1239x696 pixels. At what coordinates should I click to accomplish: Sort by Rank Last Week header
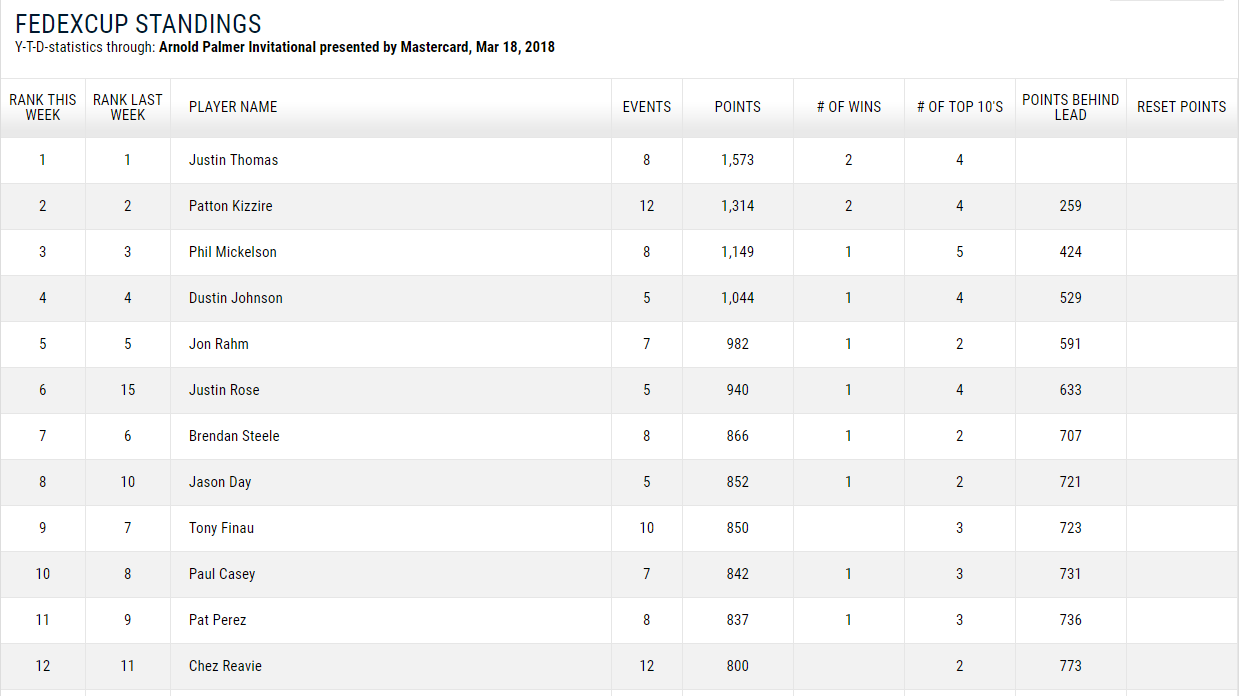point(128,107)
